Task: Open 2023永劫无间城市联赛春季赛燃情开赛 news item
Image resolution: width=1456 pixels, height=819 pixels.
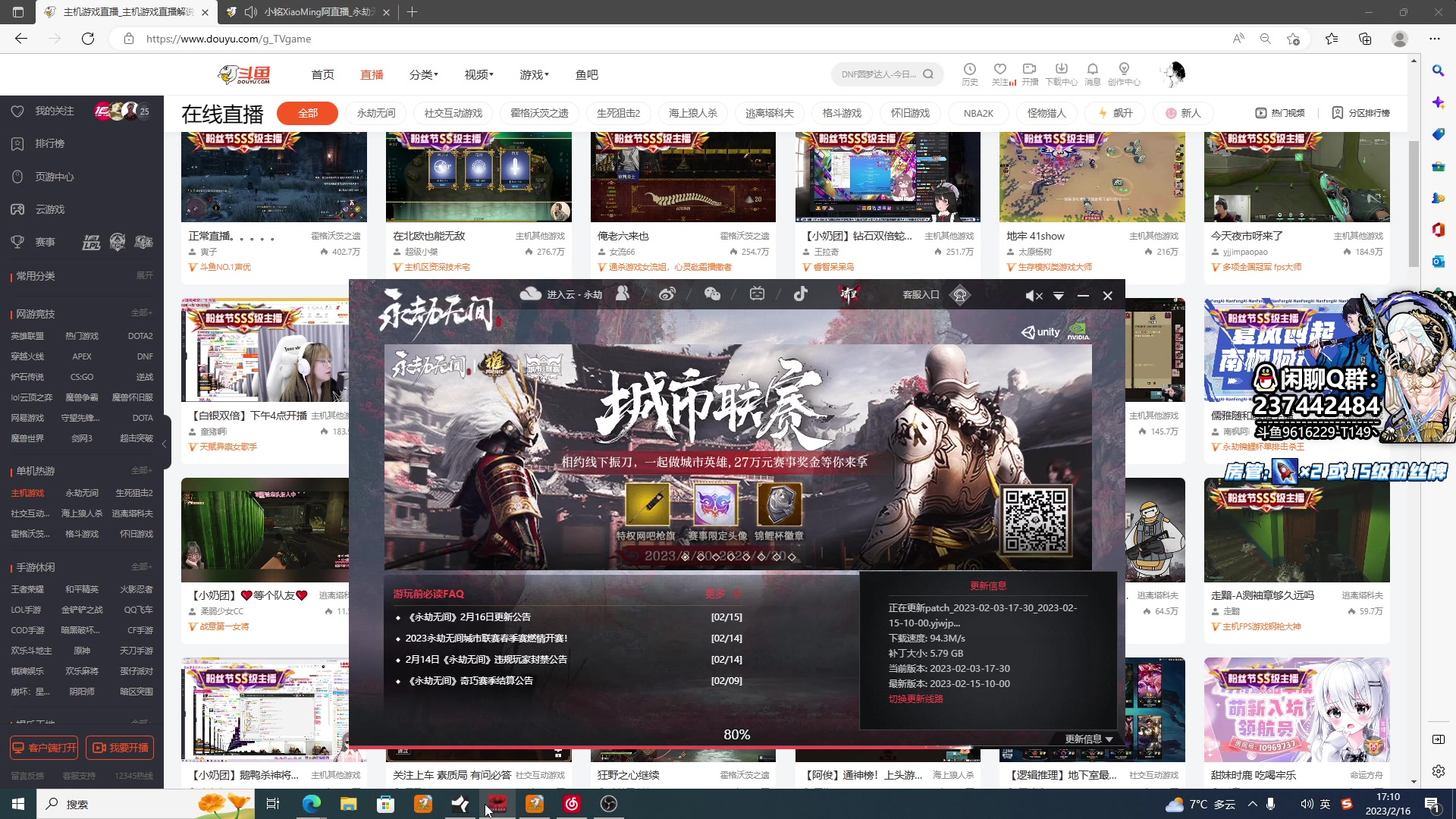Action: click(x=486, y=639)
